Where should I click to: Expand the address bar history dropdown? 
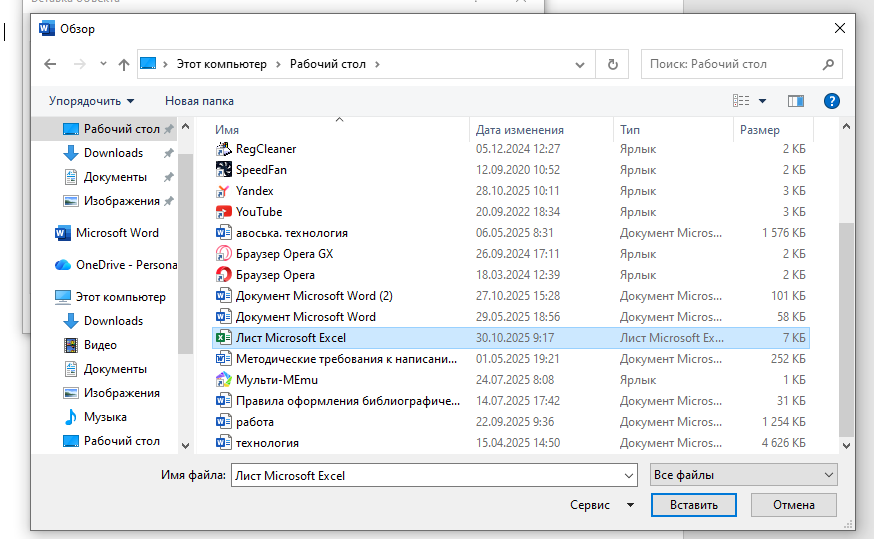tap(580, 64)
